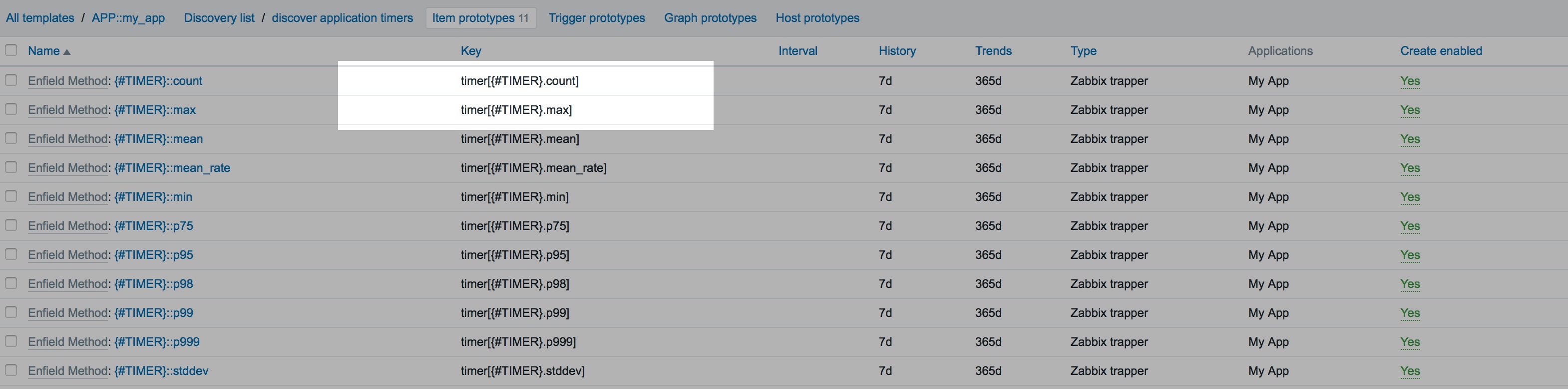The image size is (1568, 389).
Task: Open the APP::my_app template link
Action: point(128,17)
